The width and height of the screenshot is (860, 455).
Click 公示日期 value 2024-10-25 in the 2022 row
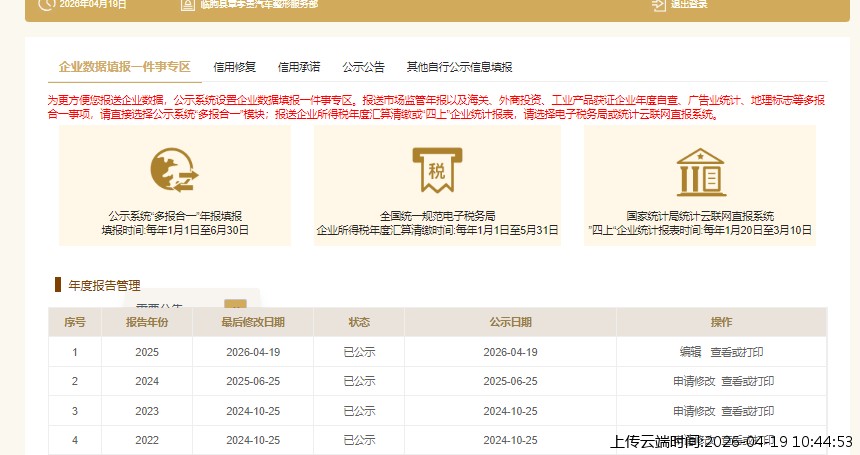[510, 440]
